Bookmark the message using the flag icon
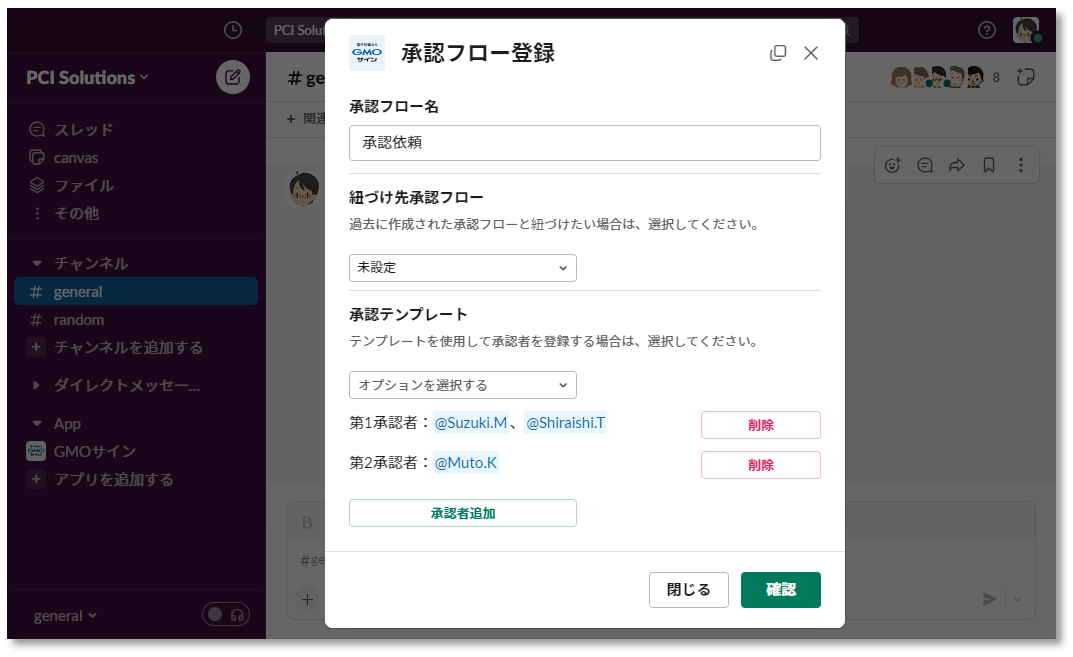This screenshot has height=657, width=1073. point(989,165)
